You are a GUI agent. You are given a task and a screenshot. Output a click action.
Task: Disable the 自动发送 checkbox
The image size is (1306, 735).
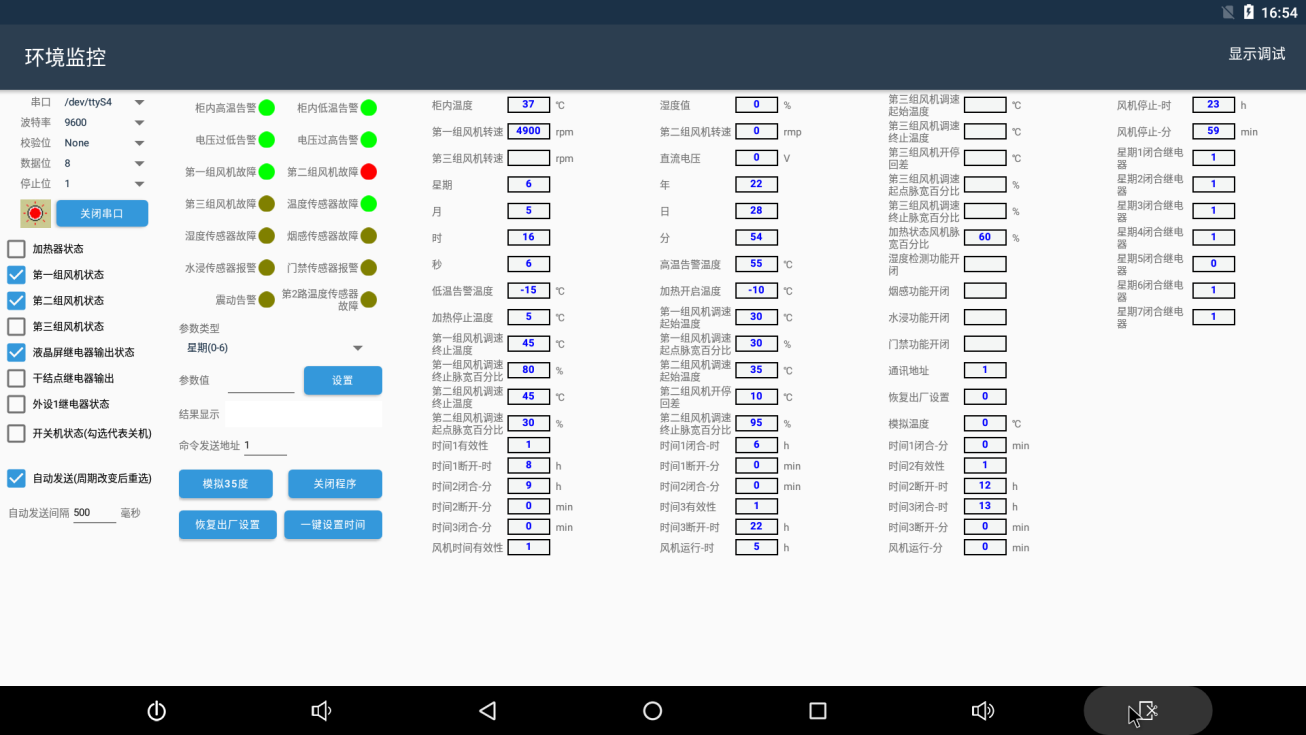pyautogui.click(x=17, y=478)
